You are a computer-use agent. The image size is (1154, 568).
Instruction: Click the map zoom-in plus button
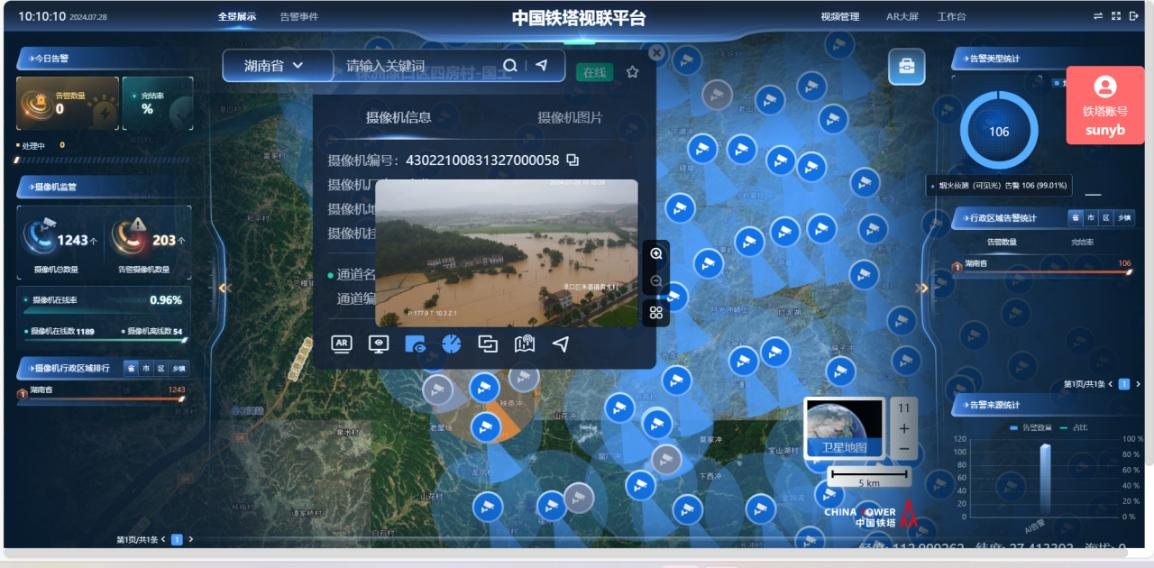point(904,428)
